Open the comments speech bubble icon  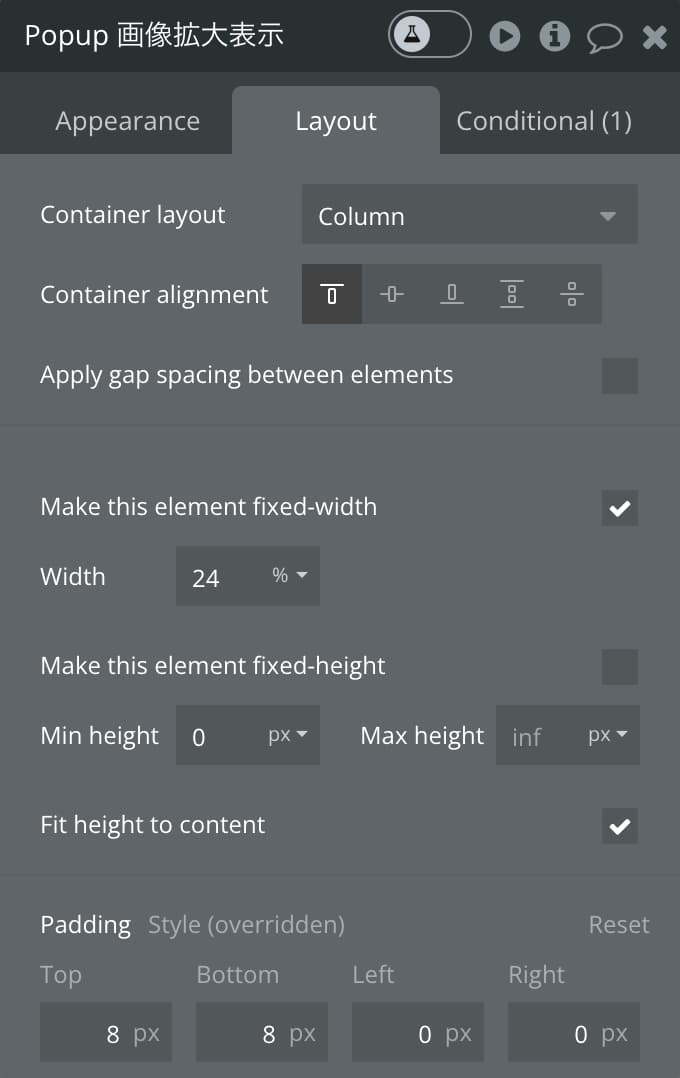click(x=604, y=37)
